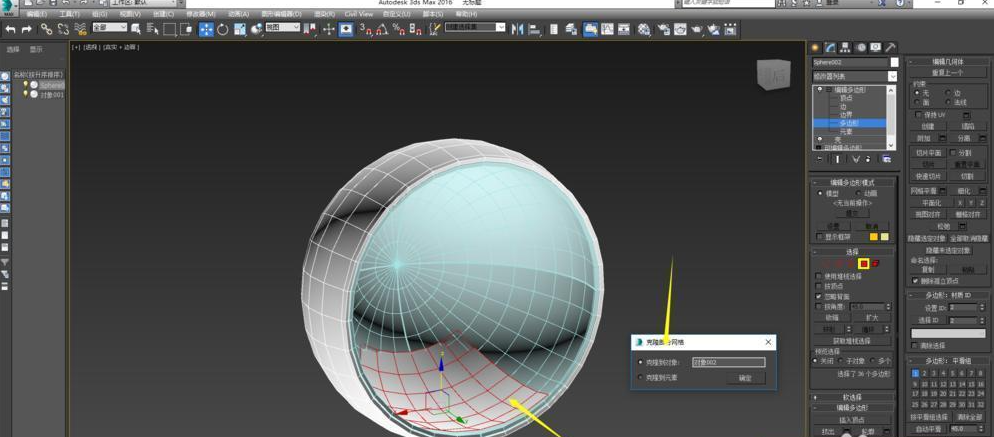
Task: Open reference coordinate system dropdown
Action: click(282, 28)
